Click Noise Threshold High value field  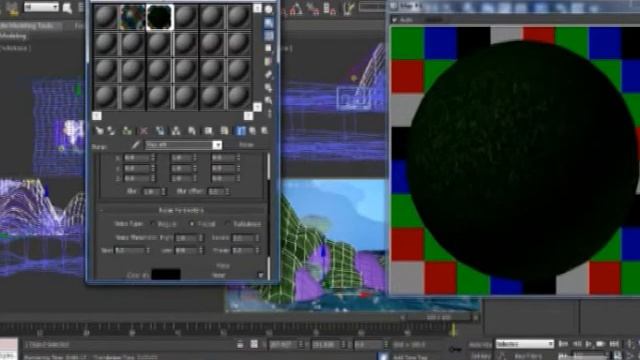click(187, 238)
